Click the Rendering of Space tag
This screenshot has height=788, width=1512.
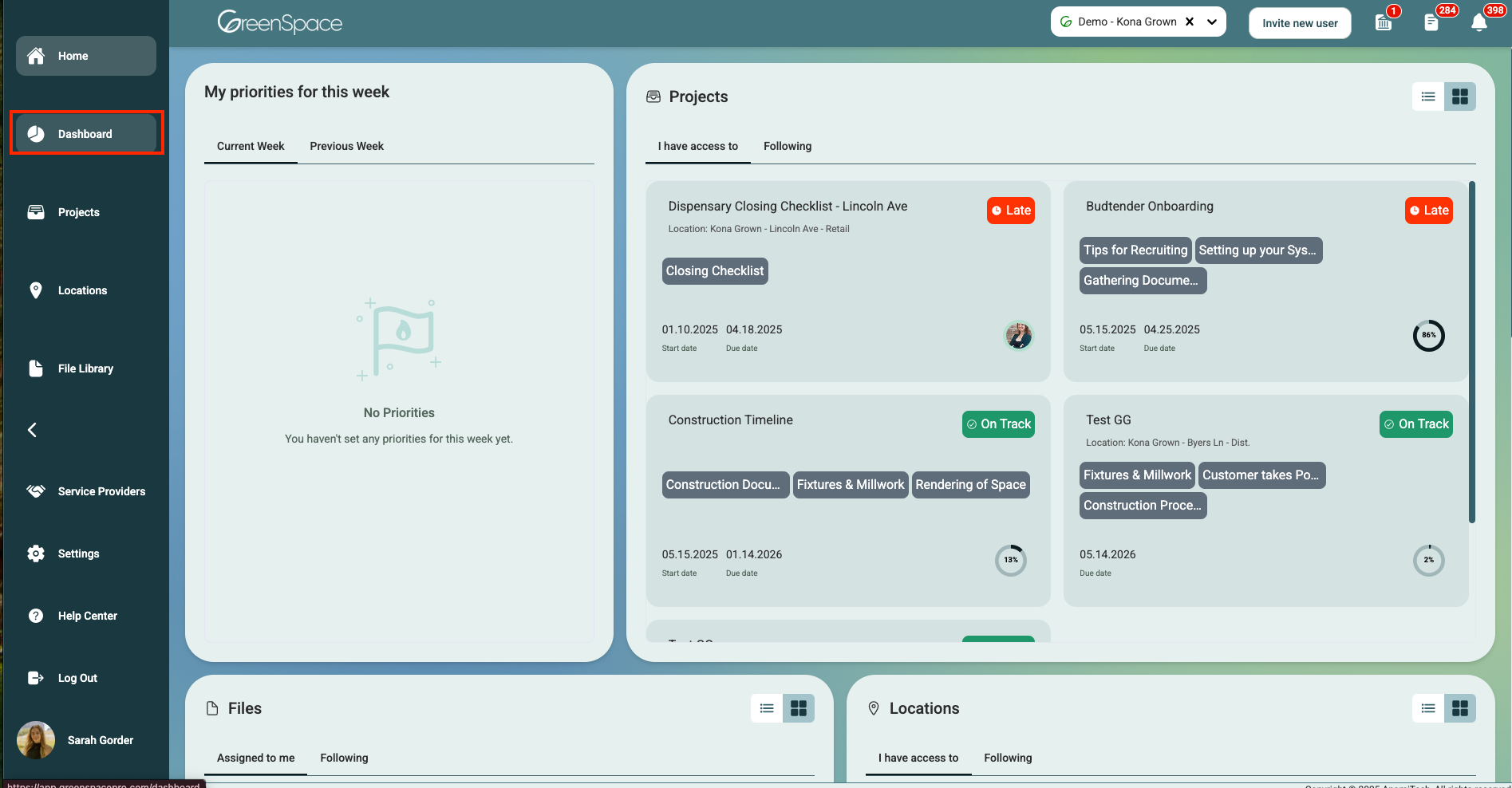[x=971, y=485]
